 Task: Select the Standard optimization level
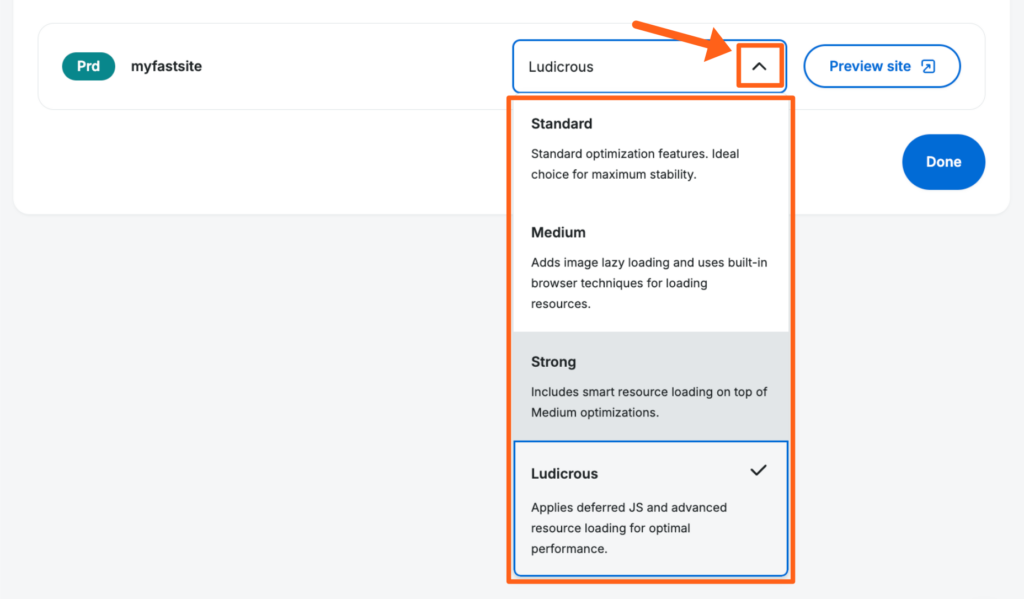coord(650,148)
